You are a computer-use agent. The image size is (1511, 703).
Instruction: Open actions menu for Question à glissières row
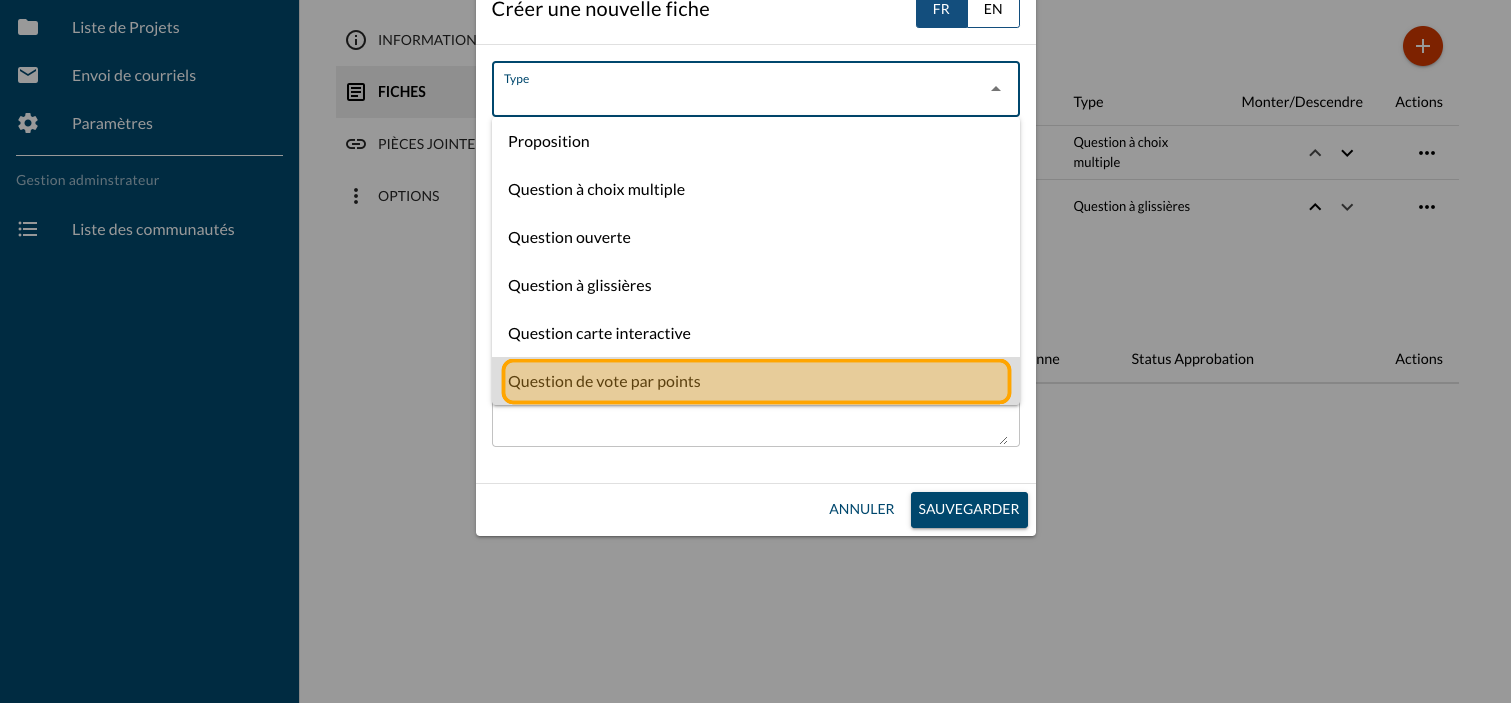(1426, 207)
